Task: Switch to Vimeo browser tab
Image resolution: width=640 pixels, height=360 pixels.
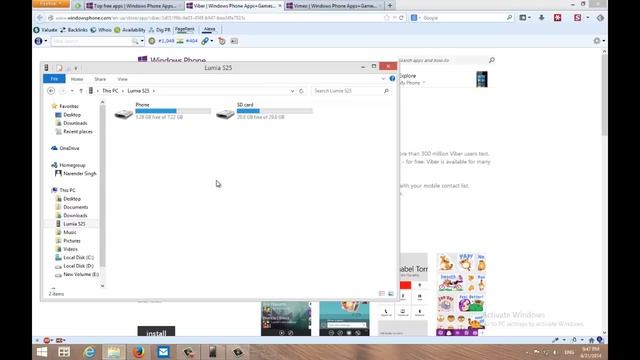Action: pos(333,6)
